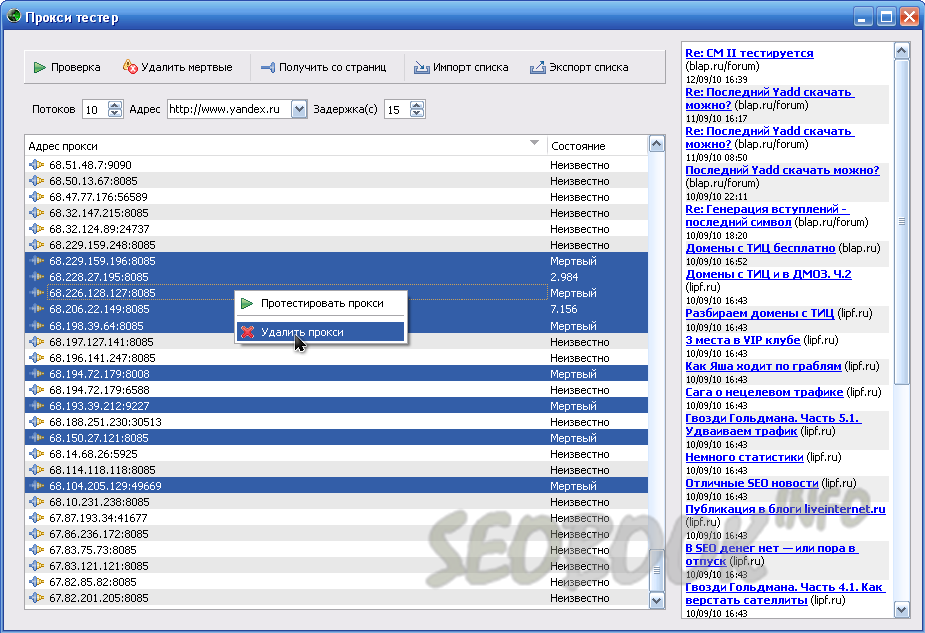
Task: Choose Протестировать прокси from context menu
Action: click(x=321, y=303)
